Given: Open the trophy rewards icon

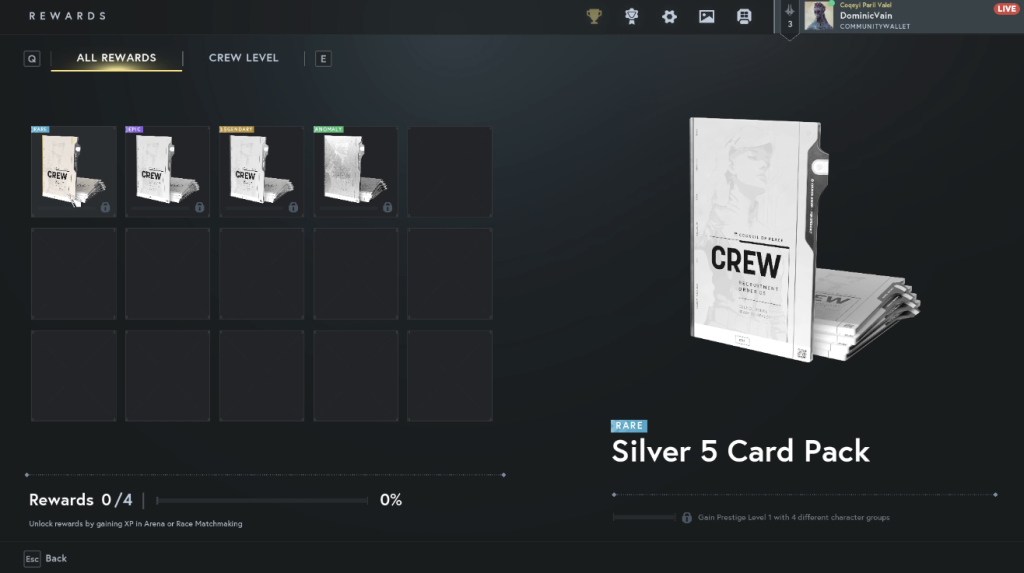Looking at the screenshot, I should click(594, 16).
